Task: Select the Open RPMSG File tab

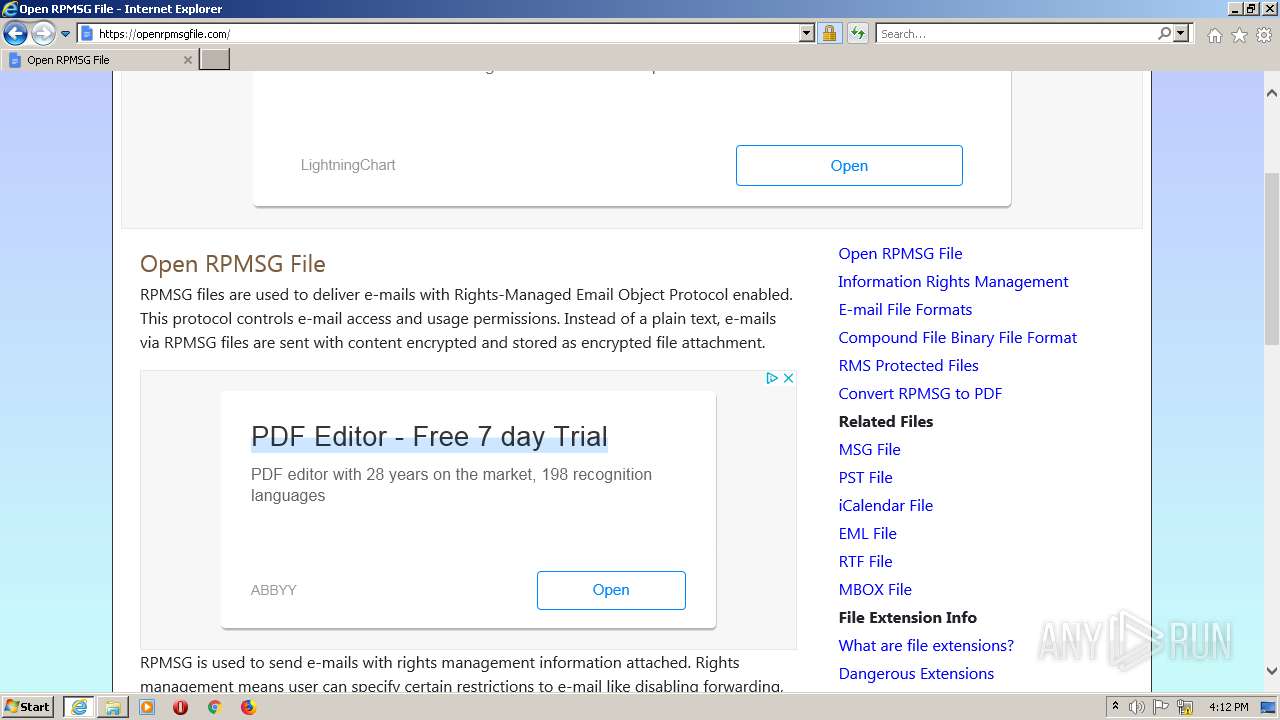Action: point(100,60)
